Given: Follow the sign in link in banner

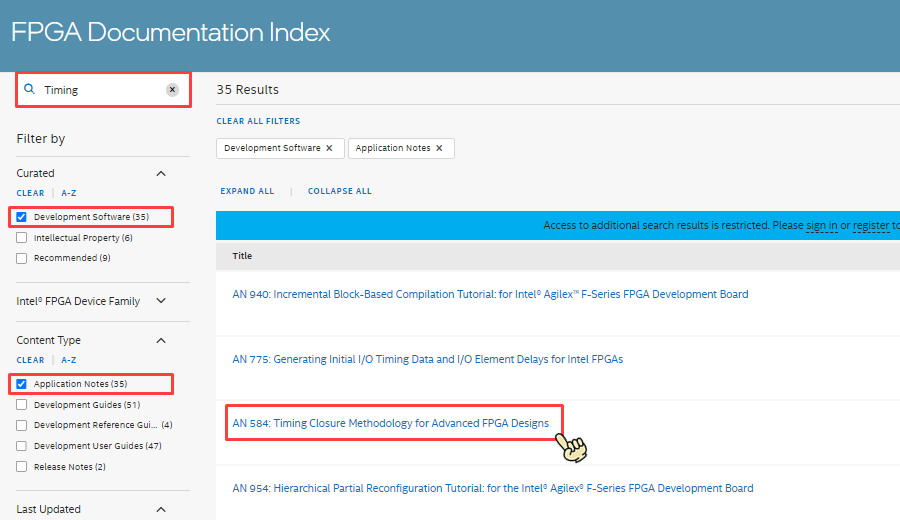Looking at the screenshot, I should (822, 226).
